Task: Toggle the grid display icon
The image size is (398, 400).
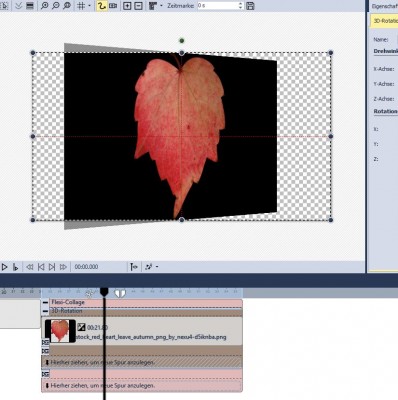Action: pos(81,6)
